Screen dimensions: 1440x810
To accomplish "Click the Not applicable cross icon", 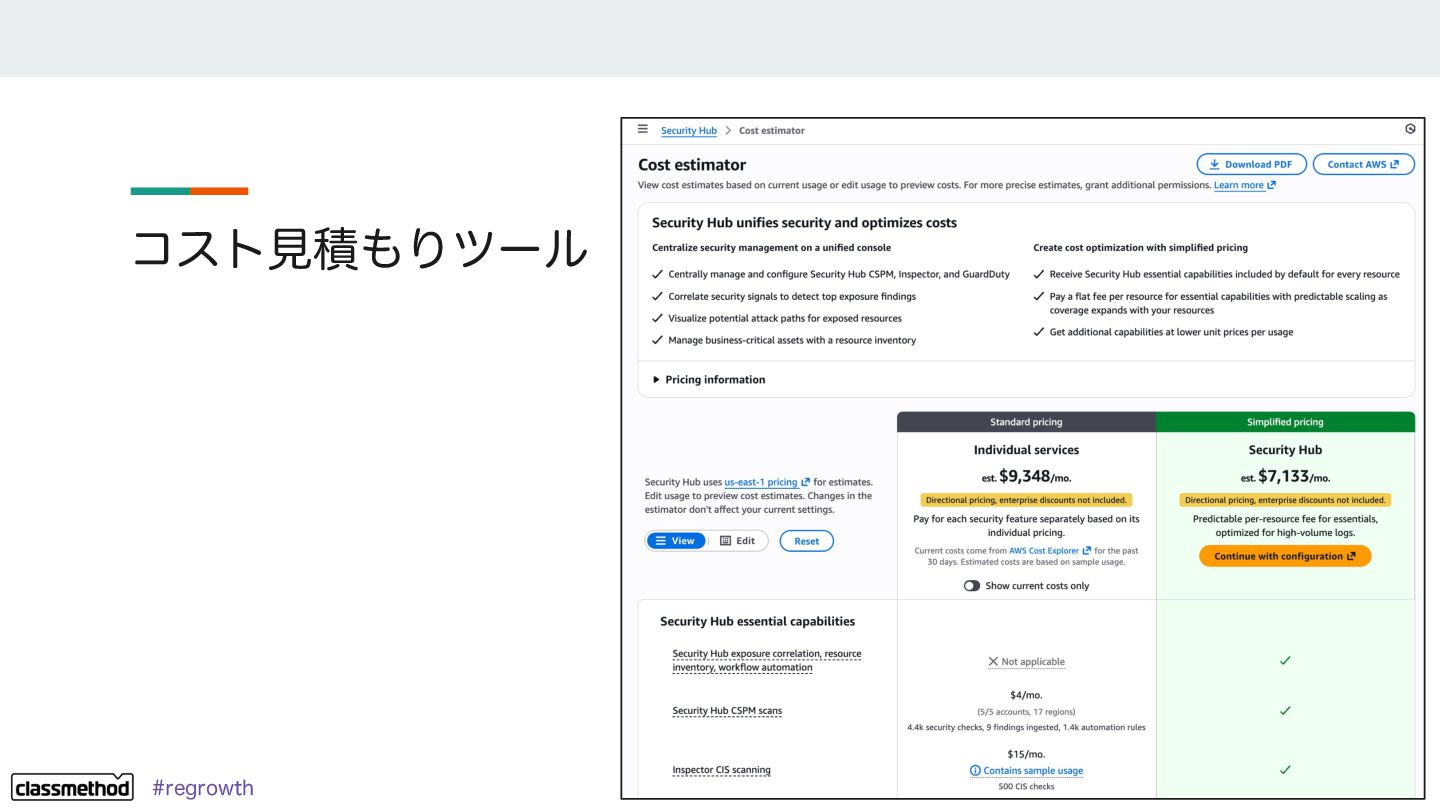I will [993, 662].
